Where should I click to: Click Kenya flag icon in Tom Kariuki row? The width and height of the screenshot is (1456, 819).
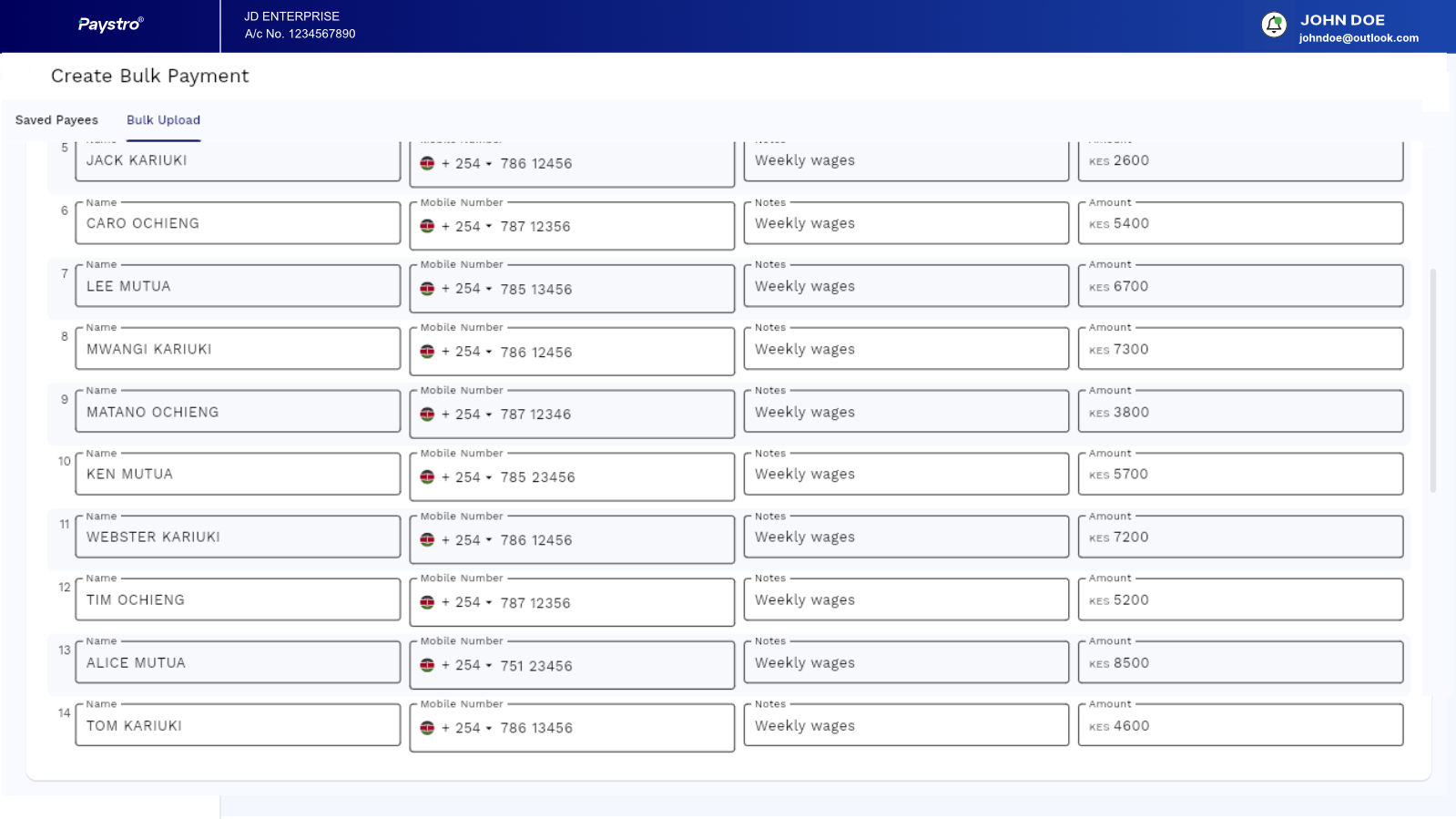click(427, 728)
